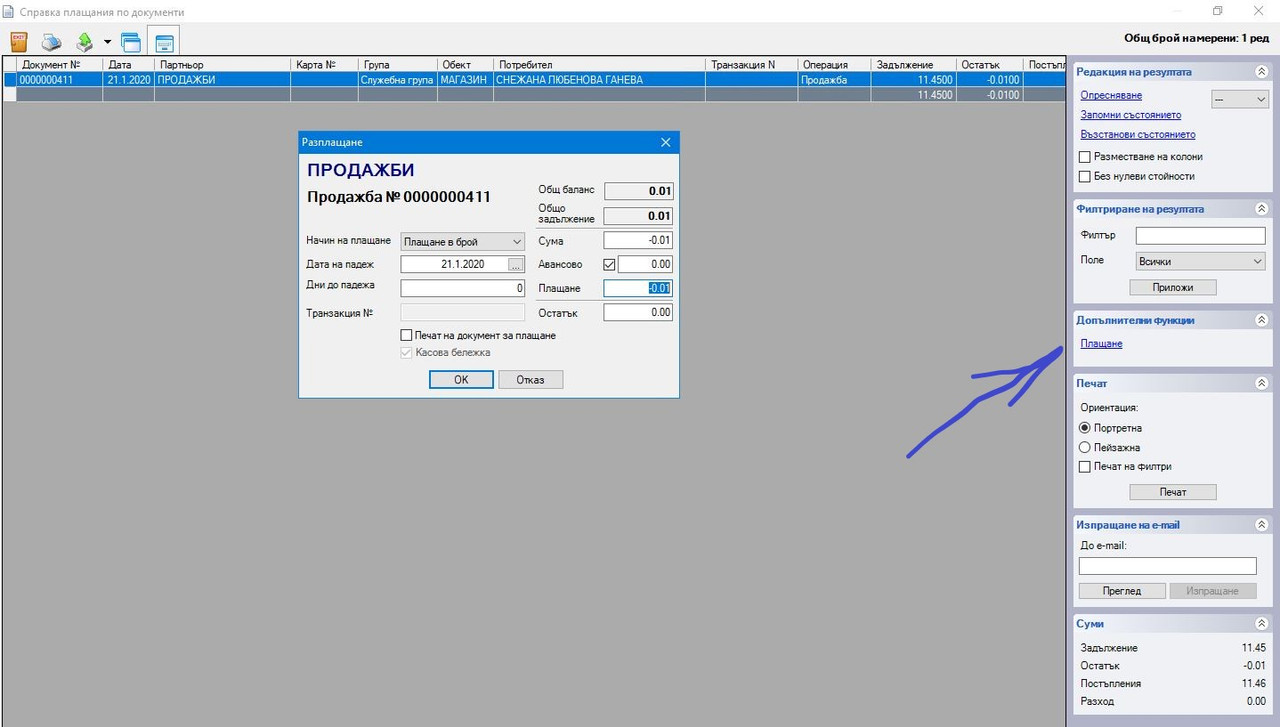Image resolution: width=1280 pixels, height=727 pixels.
Task: Click the Остатък column header in table
Action: point(989,65)
